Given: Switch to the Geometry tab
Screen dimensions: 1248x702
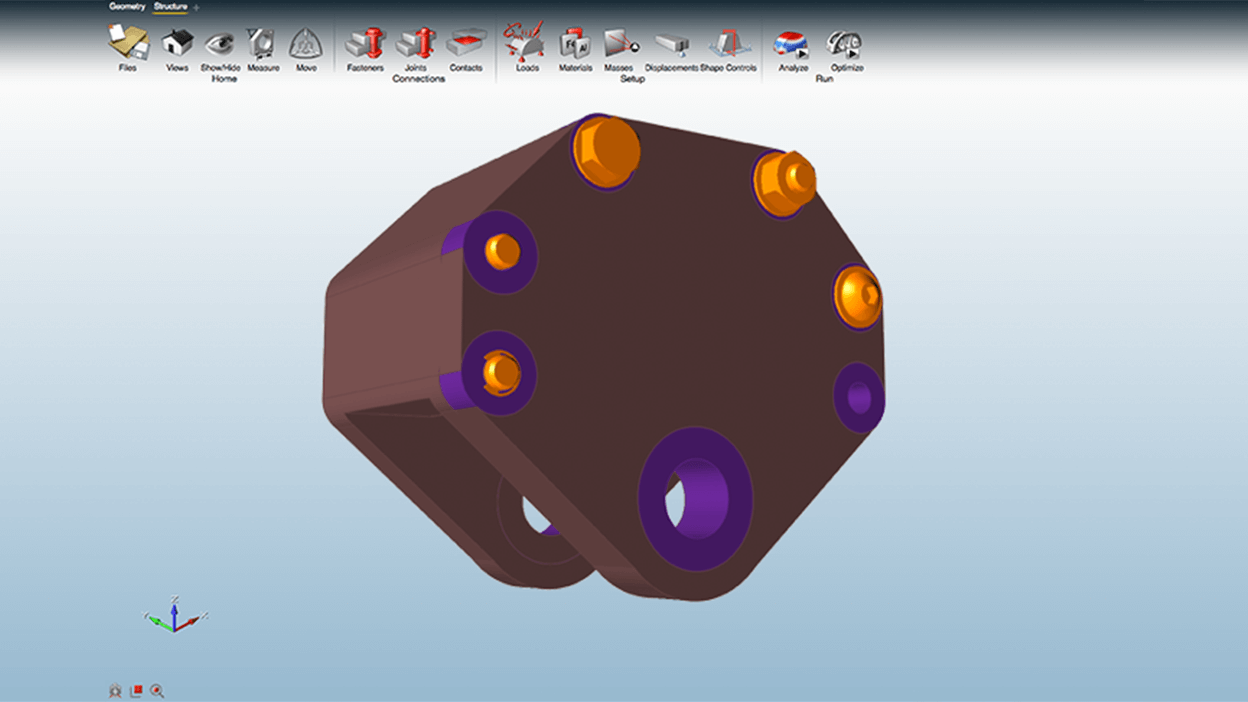Looking at the screenshot, I should tap(128, 6).
